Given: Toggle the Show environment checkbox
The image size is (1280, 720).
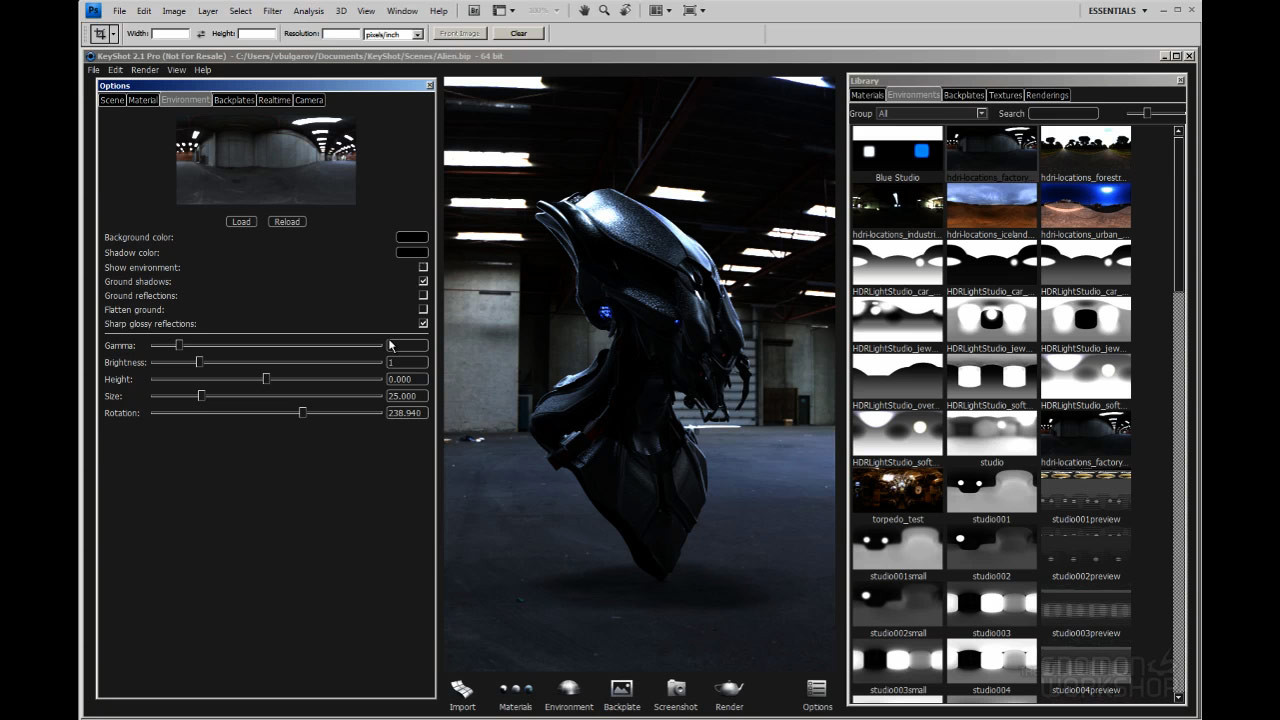Looking at the screenshot, I should [x=423, y=267].
